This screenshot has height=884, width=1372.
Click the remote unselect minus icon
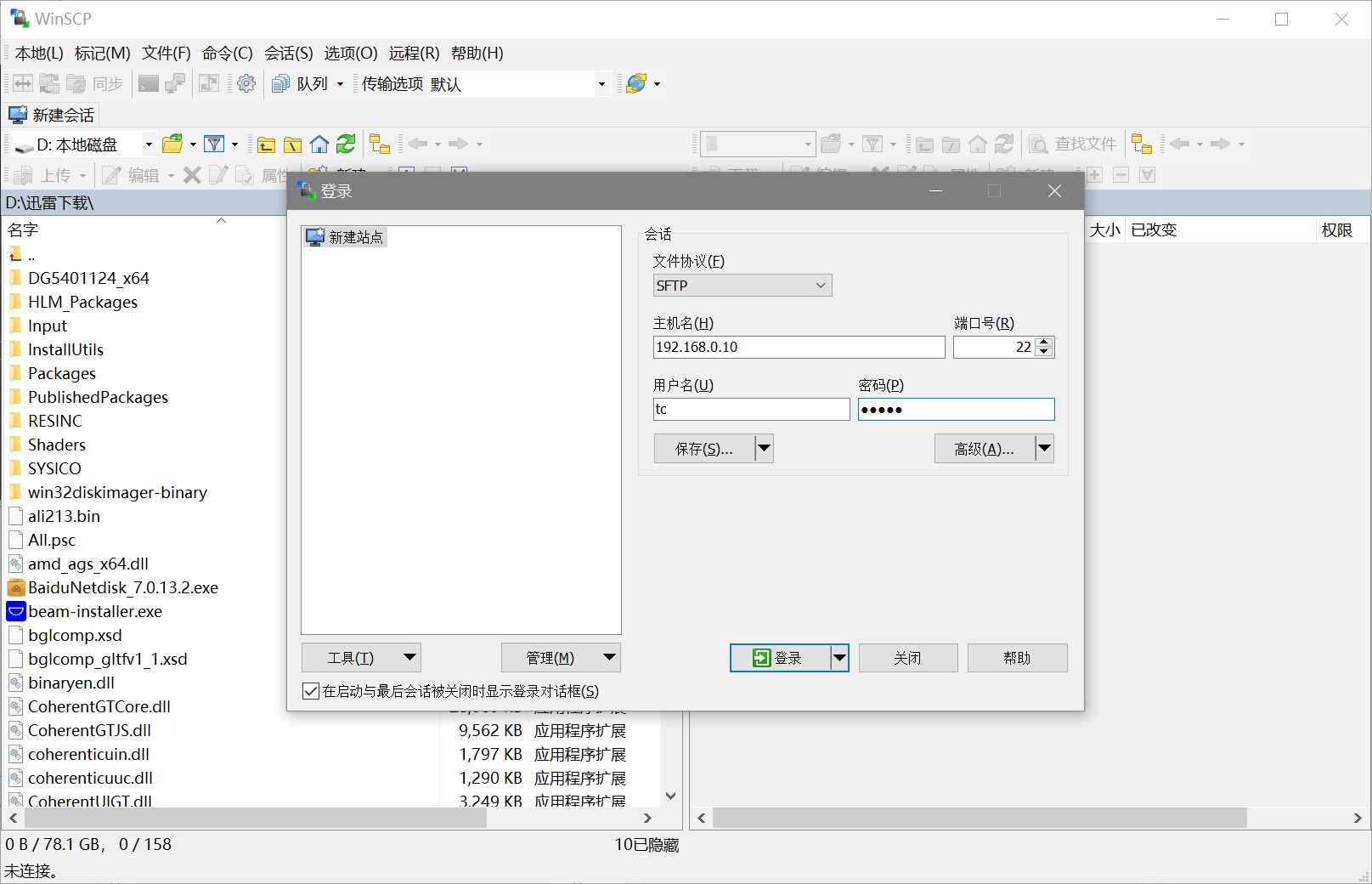[x=1121, y=175]
